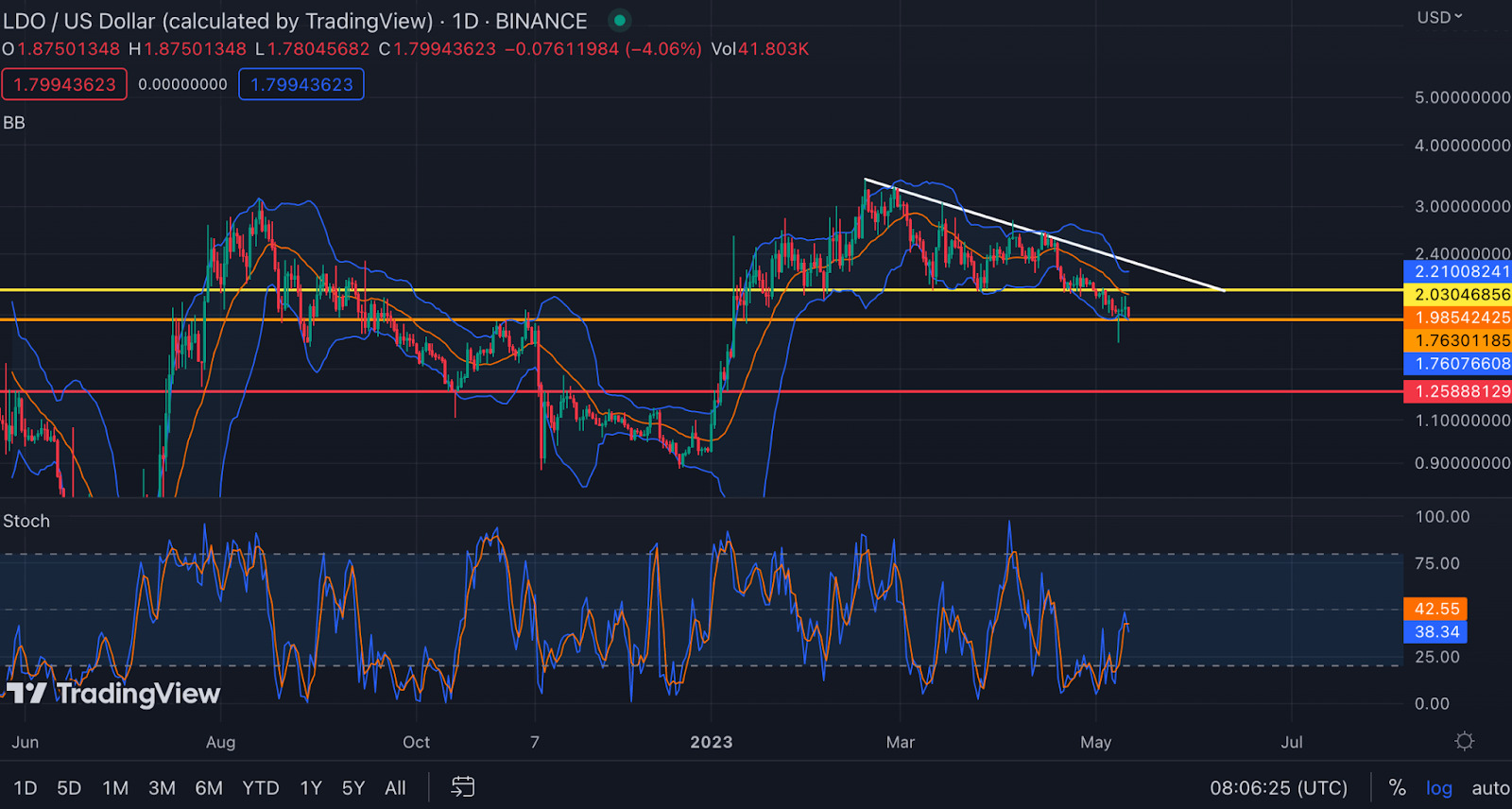This screenshot has height=809, width=1512.
Task: Select the All time range
Action: coord(395,787)
